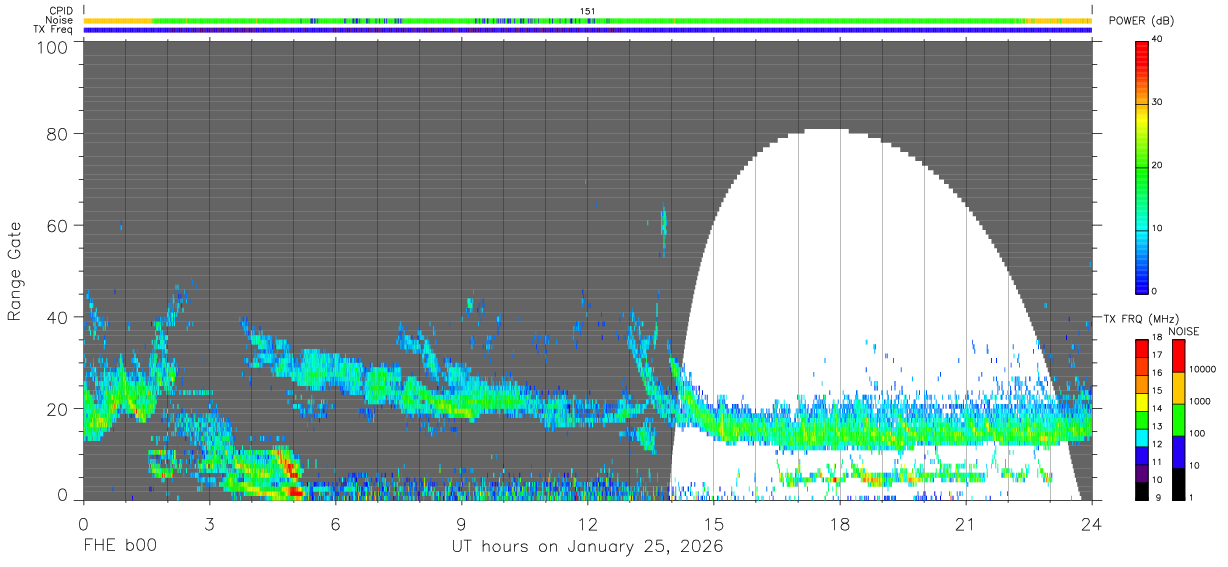Click the TX Freq indicator strip above the plot

588,30
